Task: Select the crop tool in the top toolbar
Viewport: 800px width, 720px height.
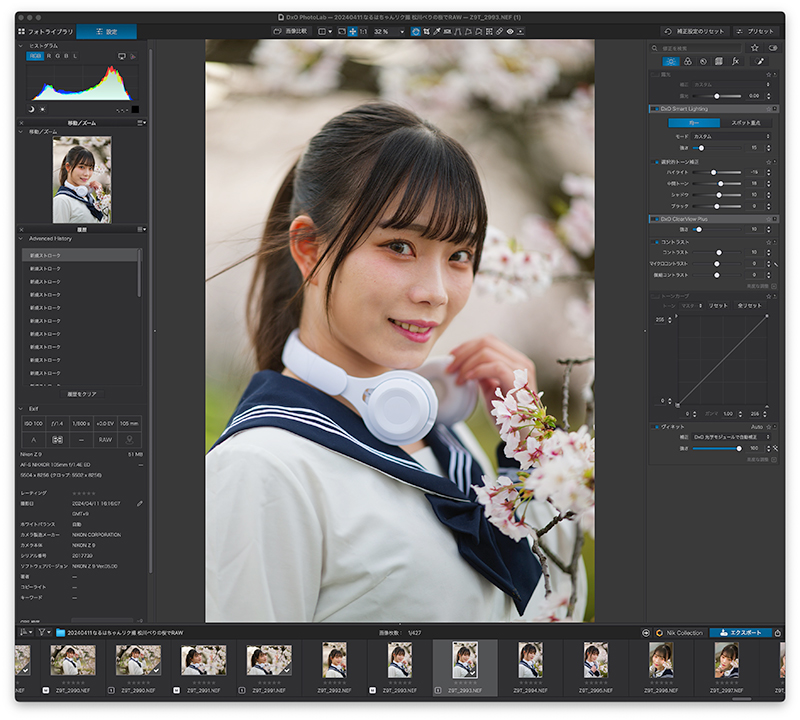Action: 426,31
